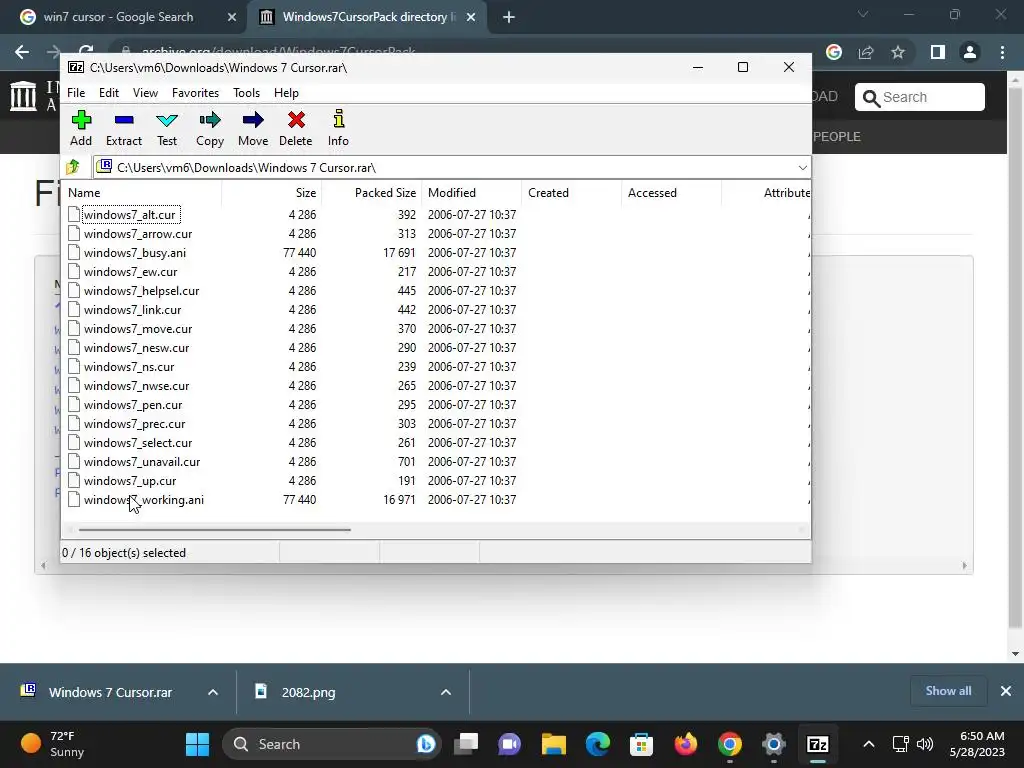Open the Help menu
This screenshot has height=768, width=1024.
pos(286,93)
